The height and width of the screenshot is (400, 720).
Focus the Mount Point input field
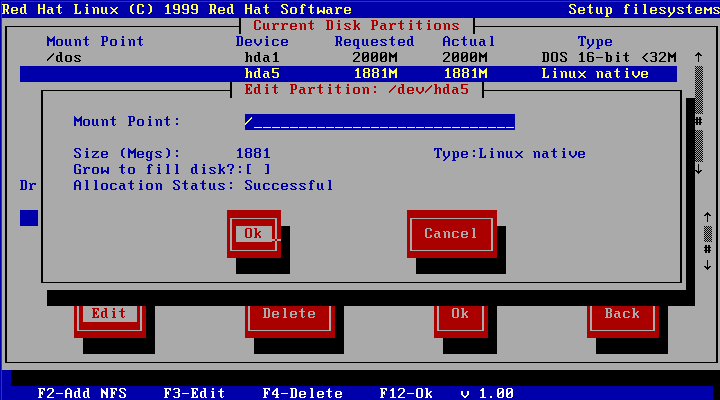tap(380, 122)
